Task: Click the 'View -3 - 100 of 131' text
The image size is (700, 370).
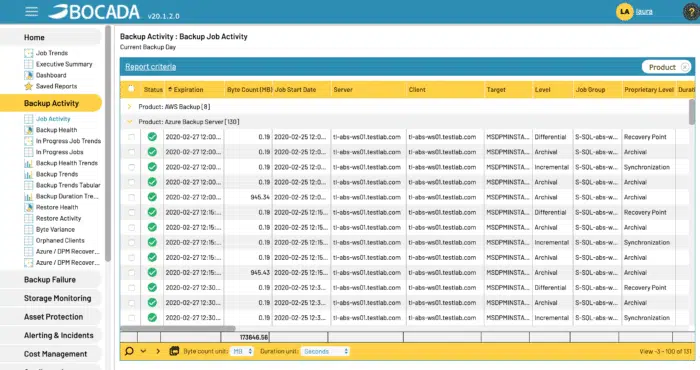Action: point(665,352)
